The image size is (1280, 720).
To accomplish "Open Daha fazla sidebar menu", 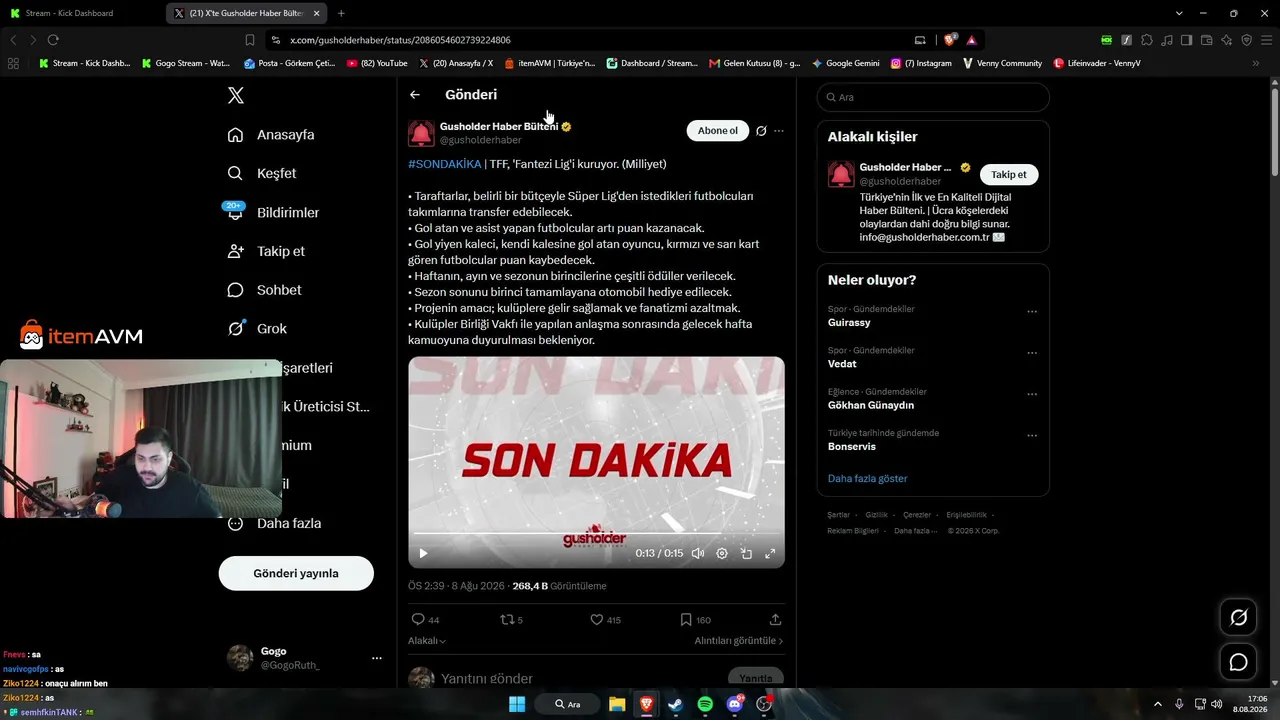I will tap(274, 523).
